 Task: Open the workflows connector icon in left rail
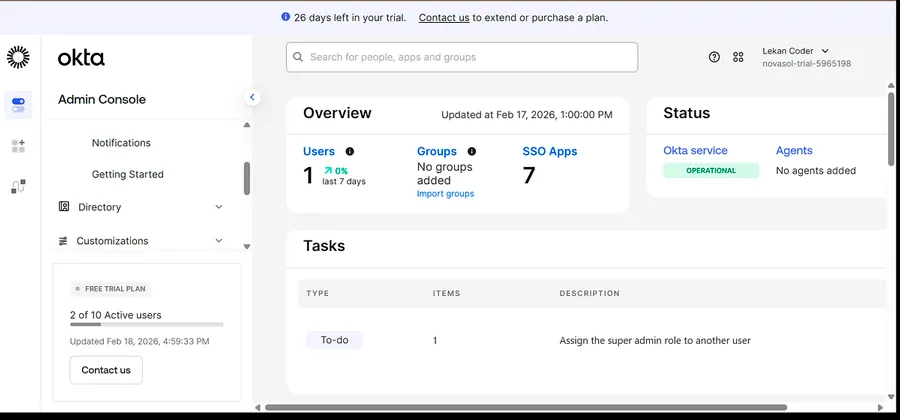(18, 186)
